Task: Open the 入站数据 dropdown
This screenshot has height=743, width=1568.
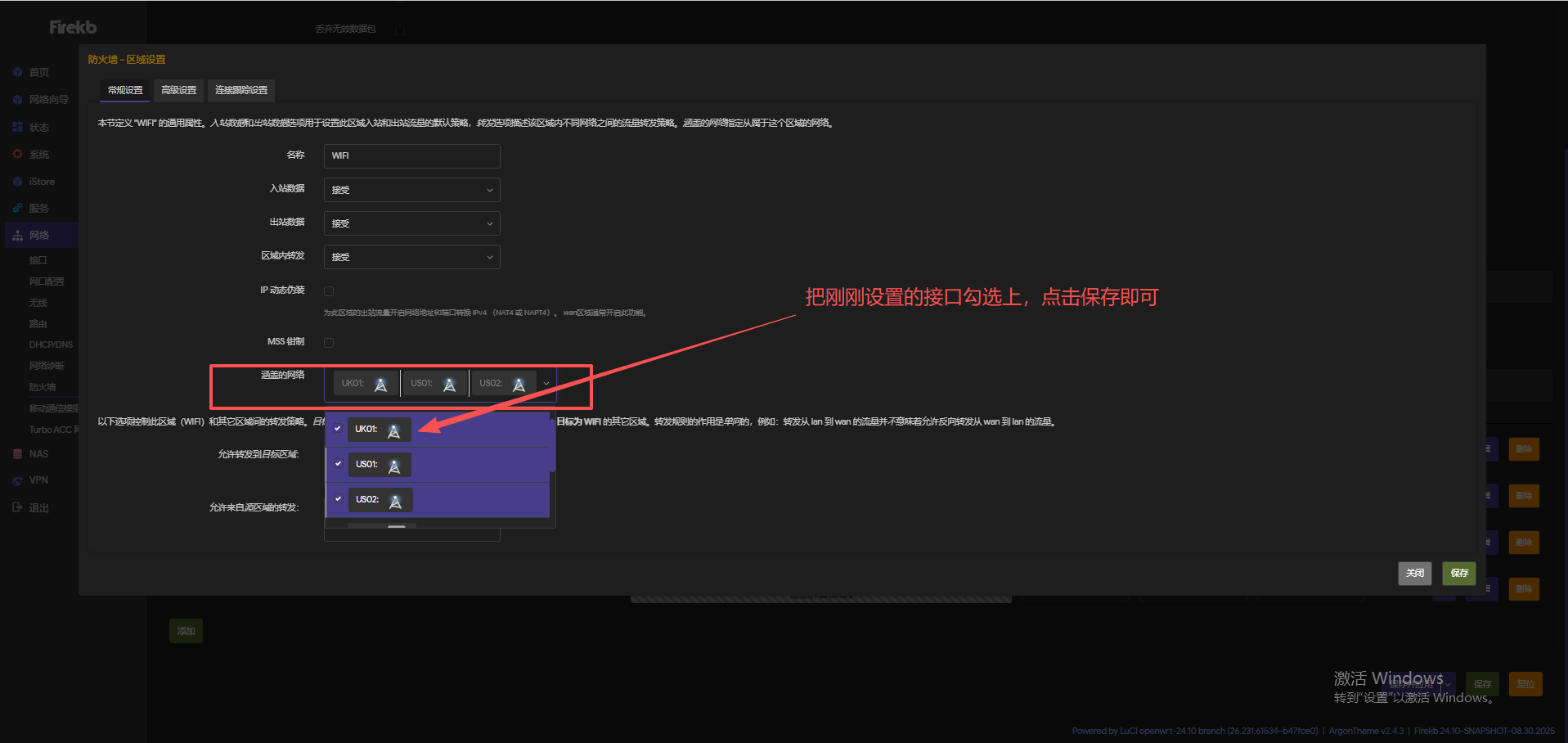Action: (411, 190)
